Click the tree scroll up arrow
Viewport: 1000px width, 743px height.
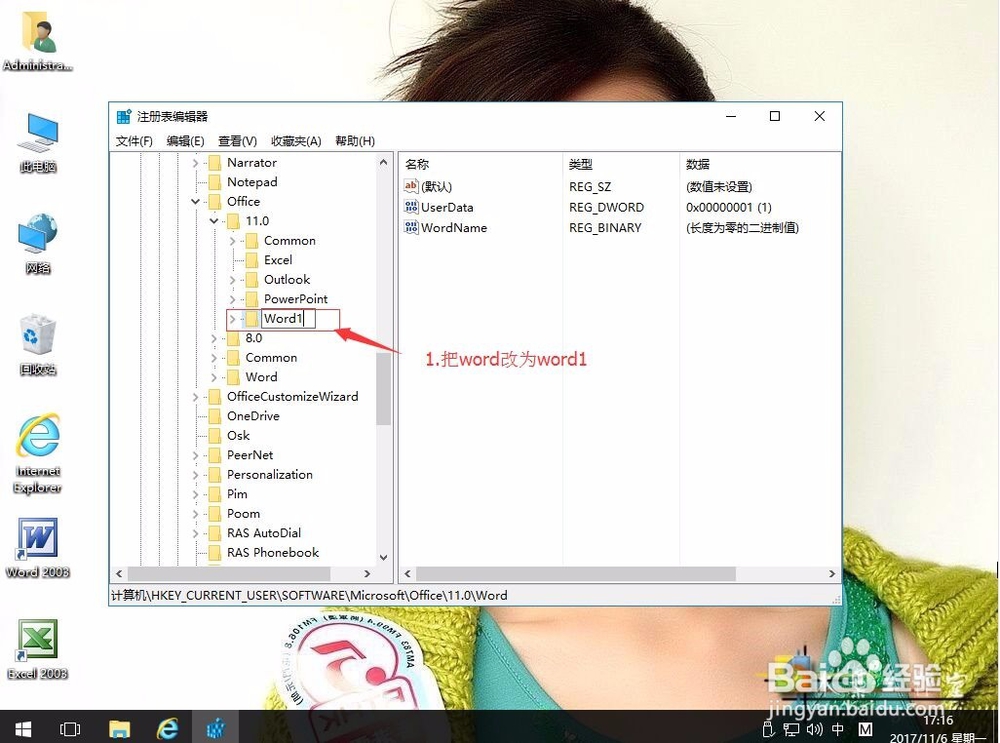pos(383,162)
